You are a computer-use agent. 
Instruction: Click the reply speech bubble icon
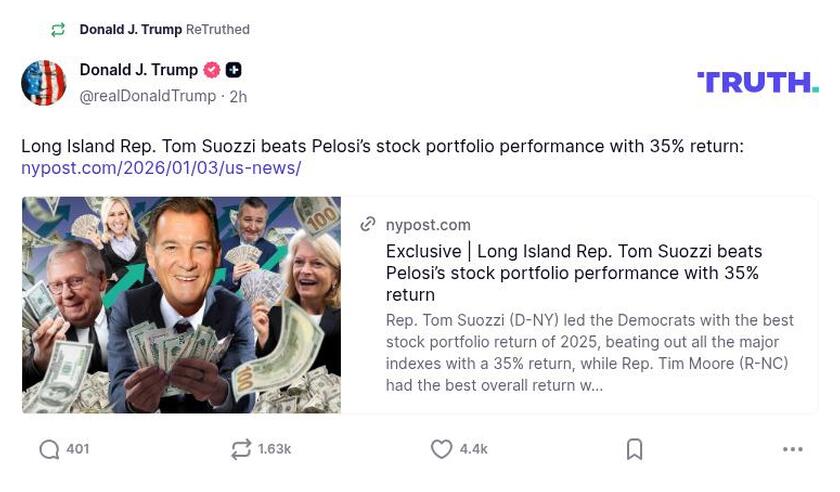click(49, 450)
